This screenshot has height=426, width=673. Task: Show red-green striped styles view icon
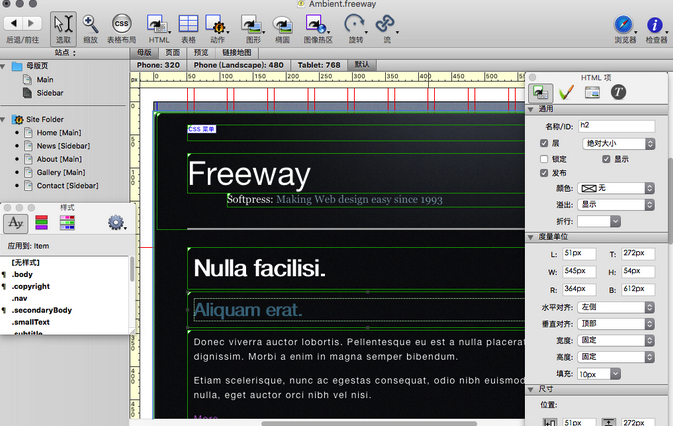coord(42,223)
